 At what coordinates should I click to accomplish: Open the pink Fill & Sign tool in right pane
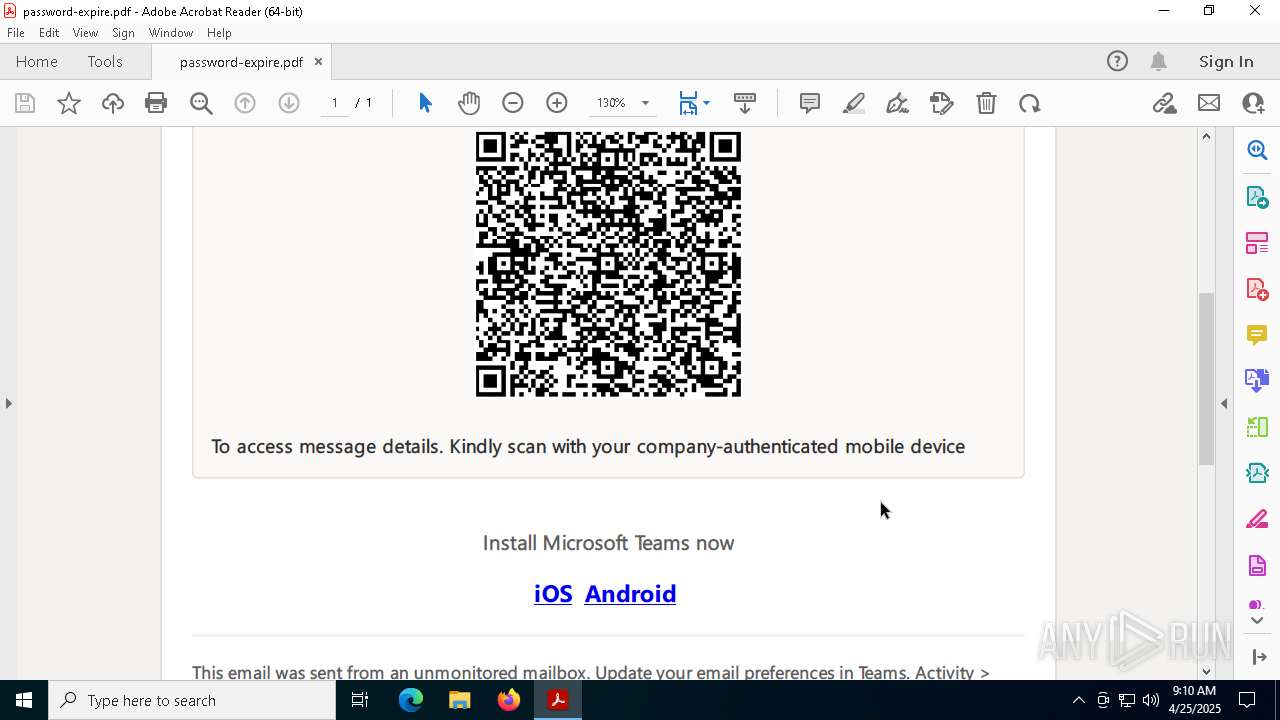point(1257,520)
